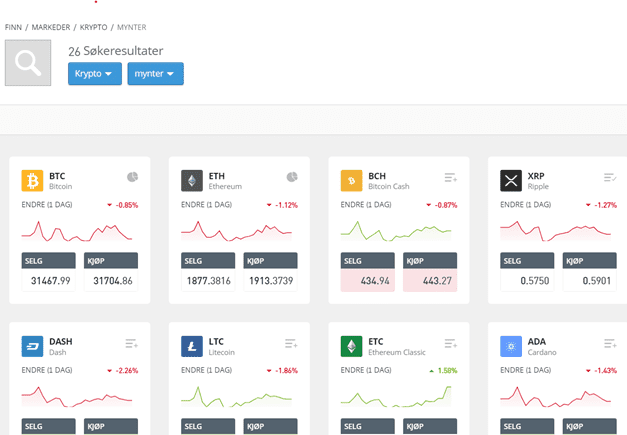627x435 pixels.
Task: Click ETH daily change -1.12%
Action: [x=286, y=205]
